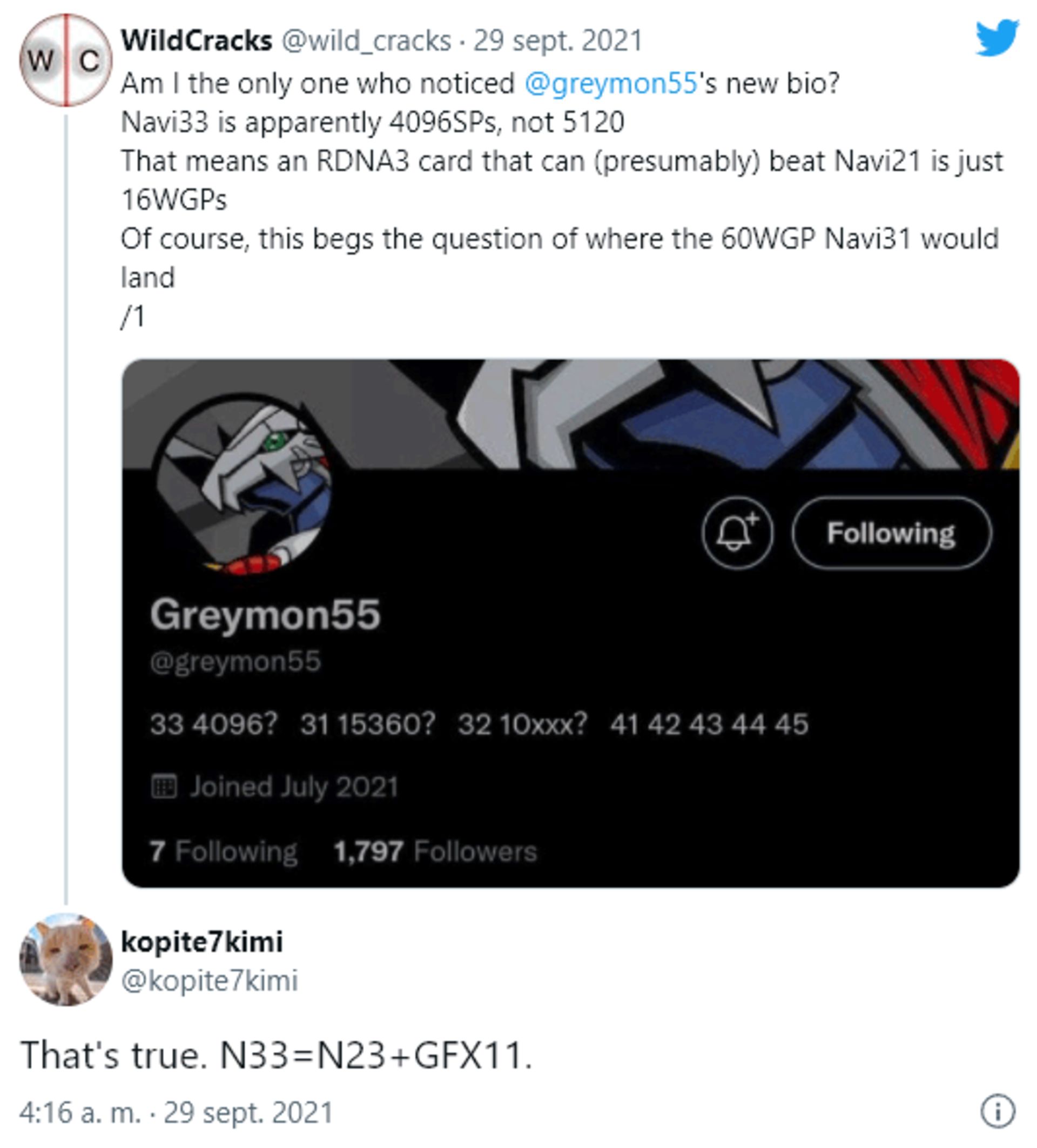Viewport: 1037px width, 1148px height.
Task: Open kopite7kimi cat avatar
Action: [66, 960]
